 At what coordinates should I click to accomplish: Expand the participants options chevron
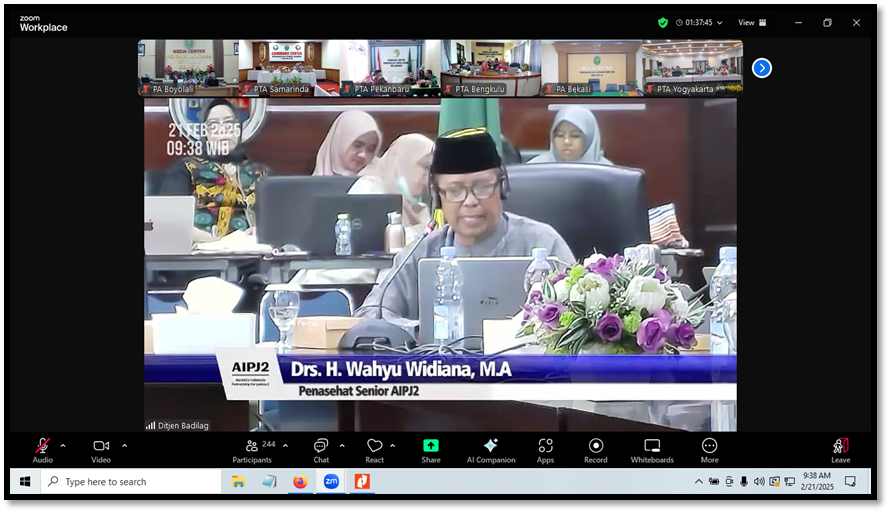coord(285,445)
